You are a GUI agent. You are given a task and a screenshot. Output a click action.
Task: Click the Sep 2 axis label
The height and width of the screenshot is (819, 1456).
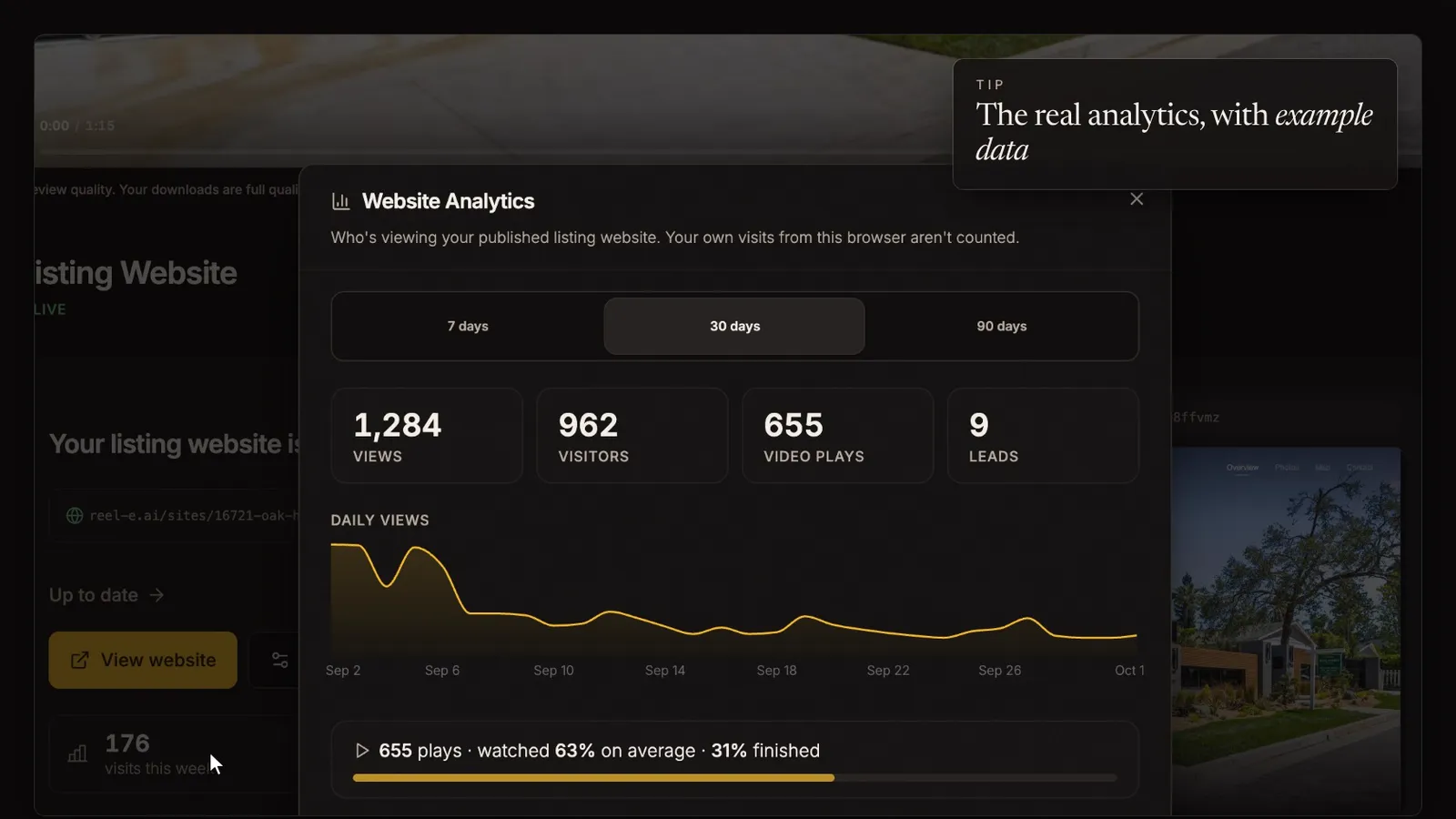click(343, 671)
